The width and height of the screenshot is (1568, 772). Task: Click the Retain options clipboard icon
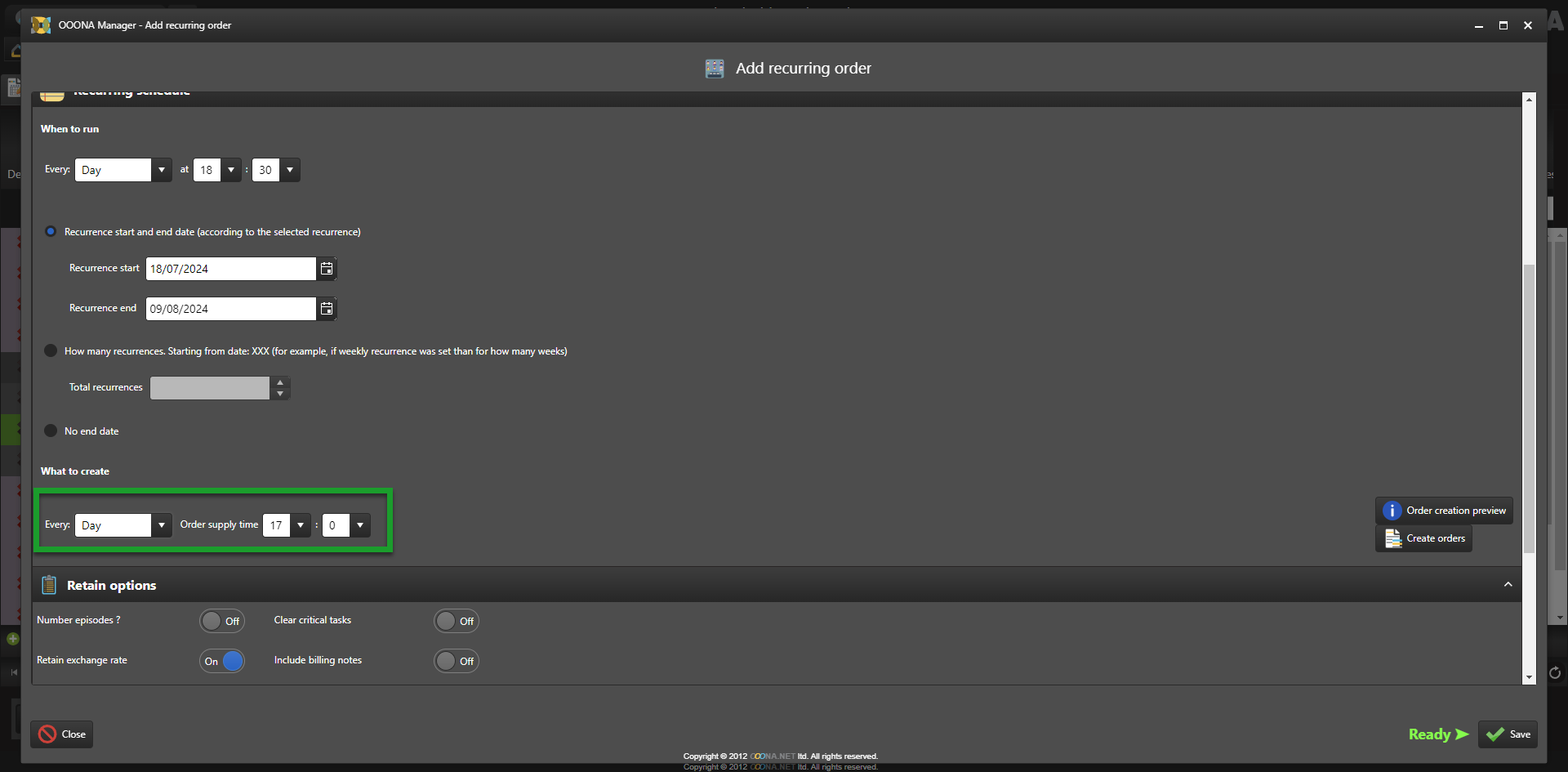[49, 585]
